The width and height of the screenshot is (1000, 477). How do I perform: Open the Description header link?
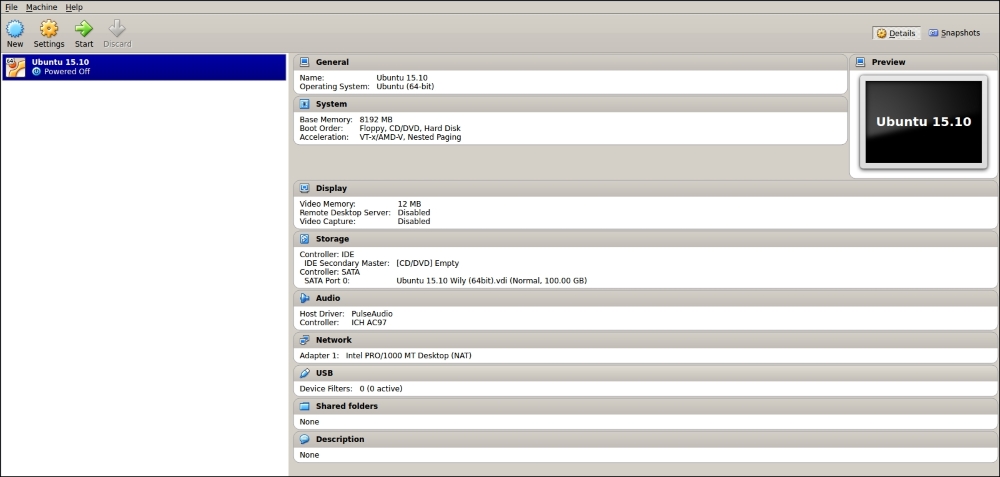pos(340,439)
